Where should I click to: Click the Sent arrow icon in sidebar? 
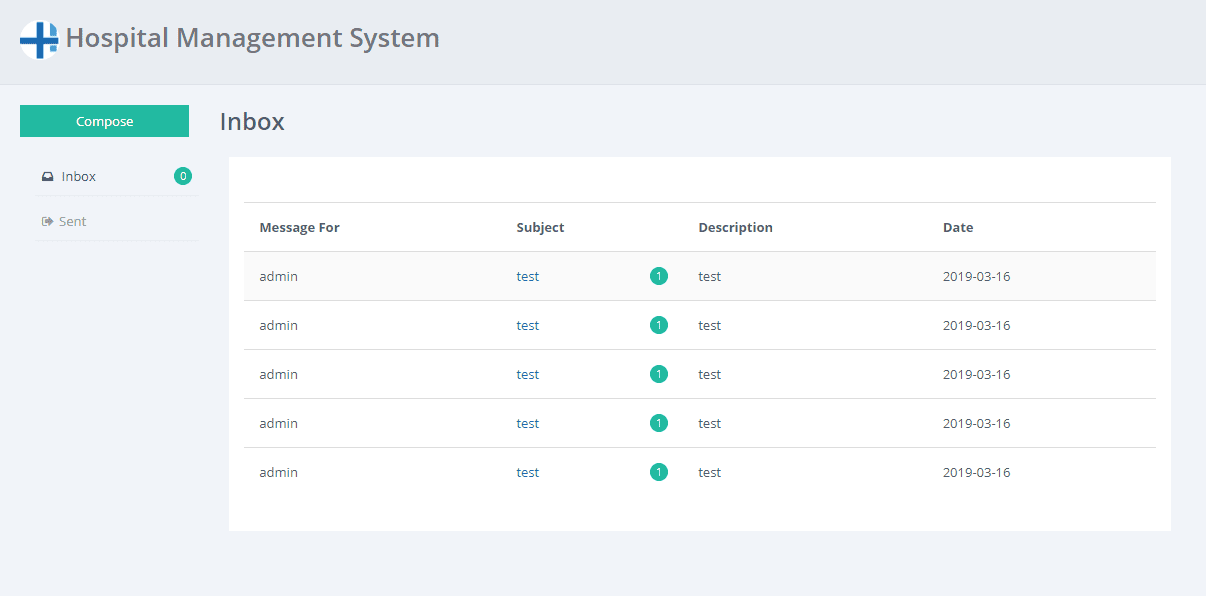pos(47,222)
